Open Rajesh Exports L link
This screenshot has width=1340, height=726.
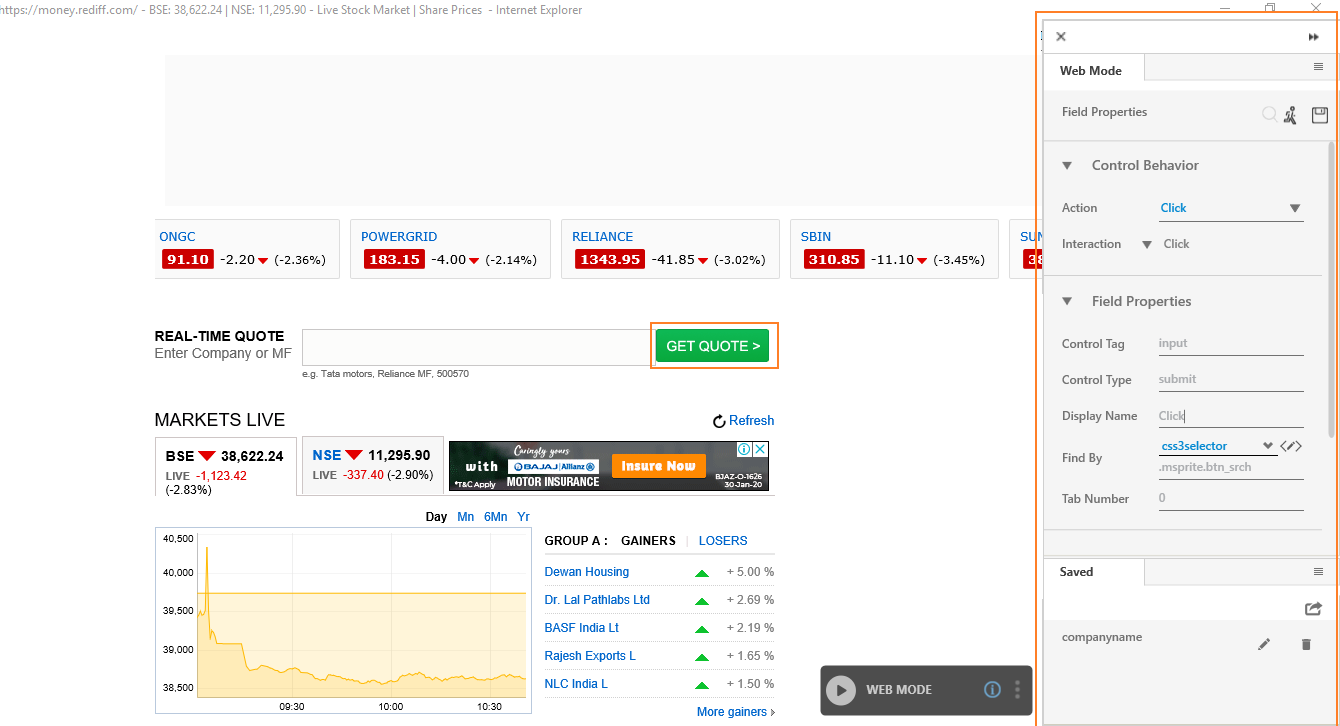pos(591,656)
